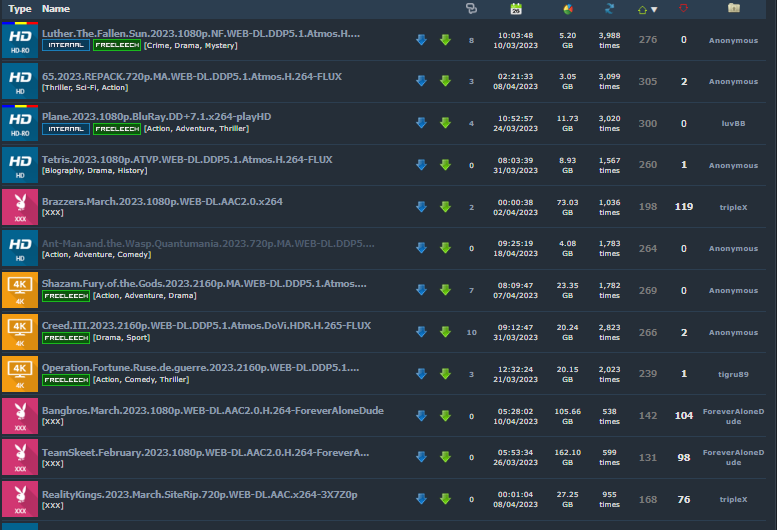
Task: Click blue download arrow for Ant-Man Quantumania
Action: tap(422, 248)
